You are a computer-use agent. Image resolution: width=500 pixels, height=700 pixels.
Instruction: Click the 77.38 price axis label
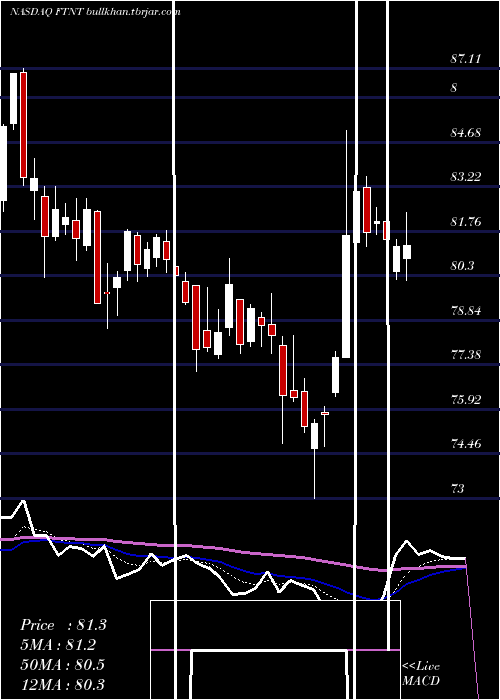point(466,355)
